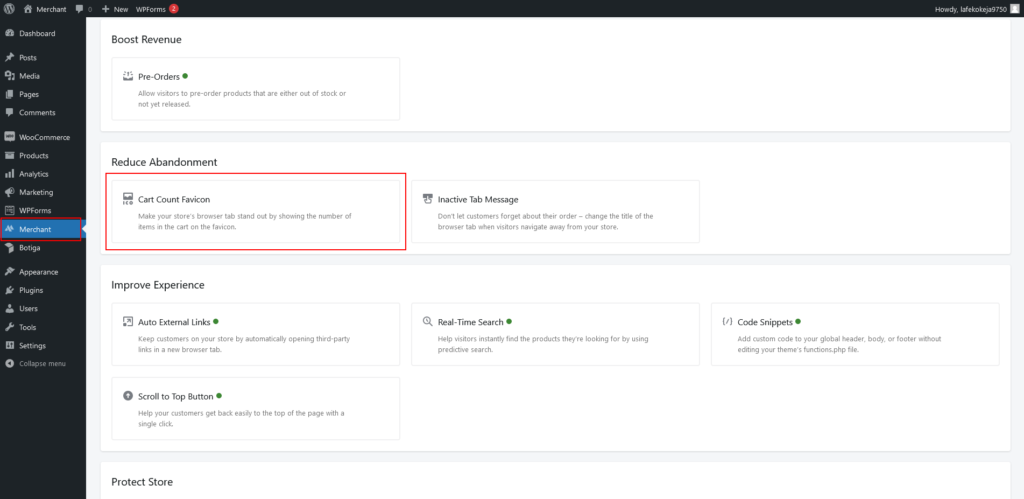Click the Users person icon
The image size is (1024, 499).
[9, 308]
